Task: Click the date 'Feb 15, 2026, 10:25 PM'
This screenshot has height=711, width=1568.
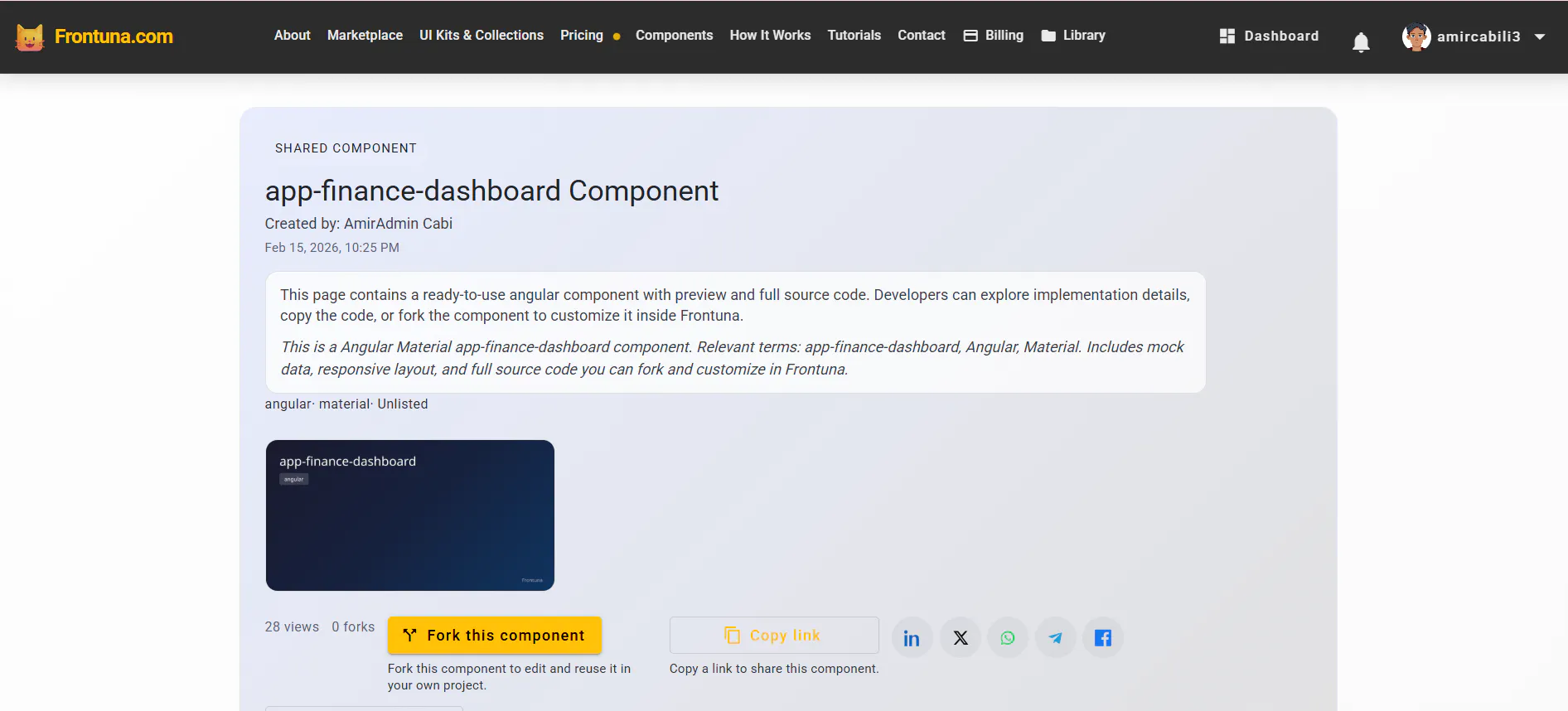Action: click(332, 248)
